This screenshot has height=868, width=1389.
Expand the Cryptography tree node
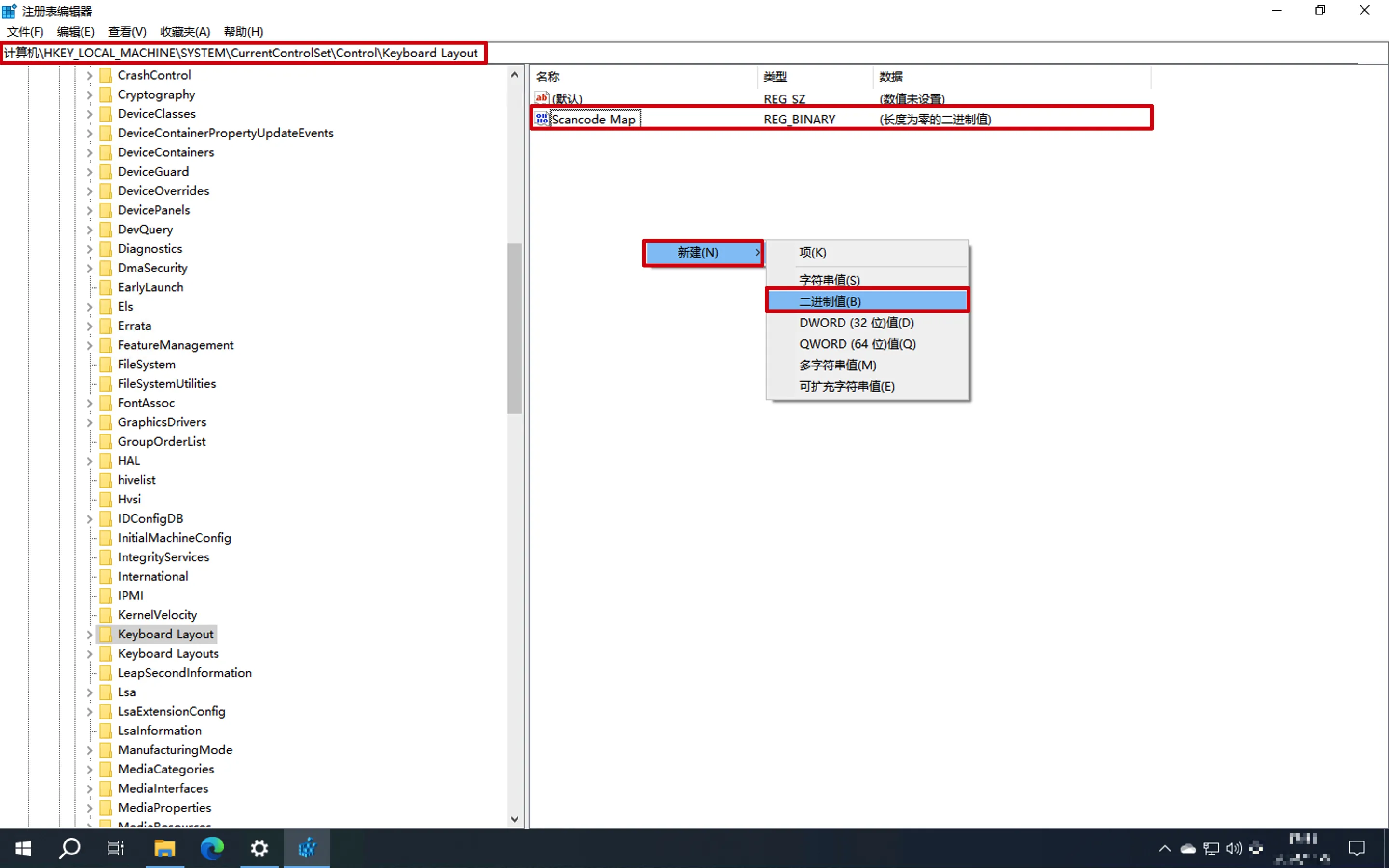(90, 95)
